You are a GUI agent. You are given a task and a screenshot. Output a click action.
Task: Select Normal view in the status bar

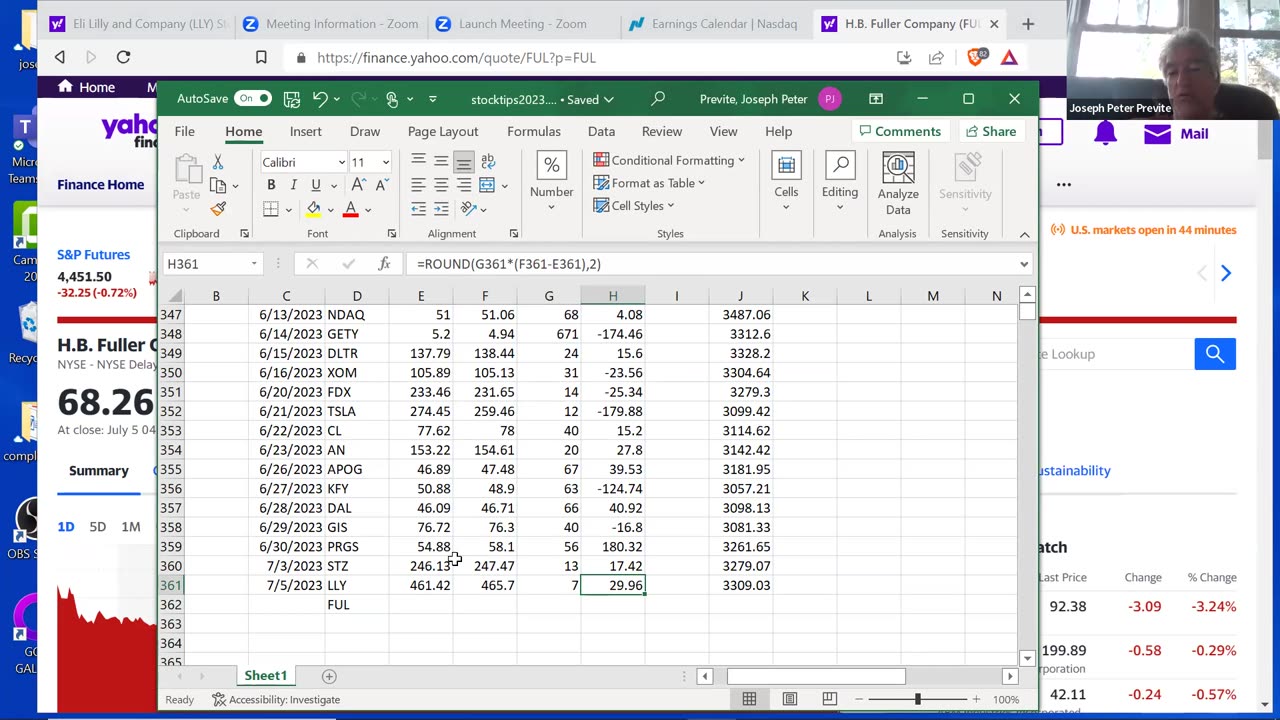point(749,699)
